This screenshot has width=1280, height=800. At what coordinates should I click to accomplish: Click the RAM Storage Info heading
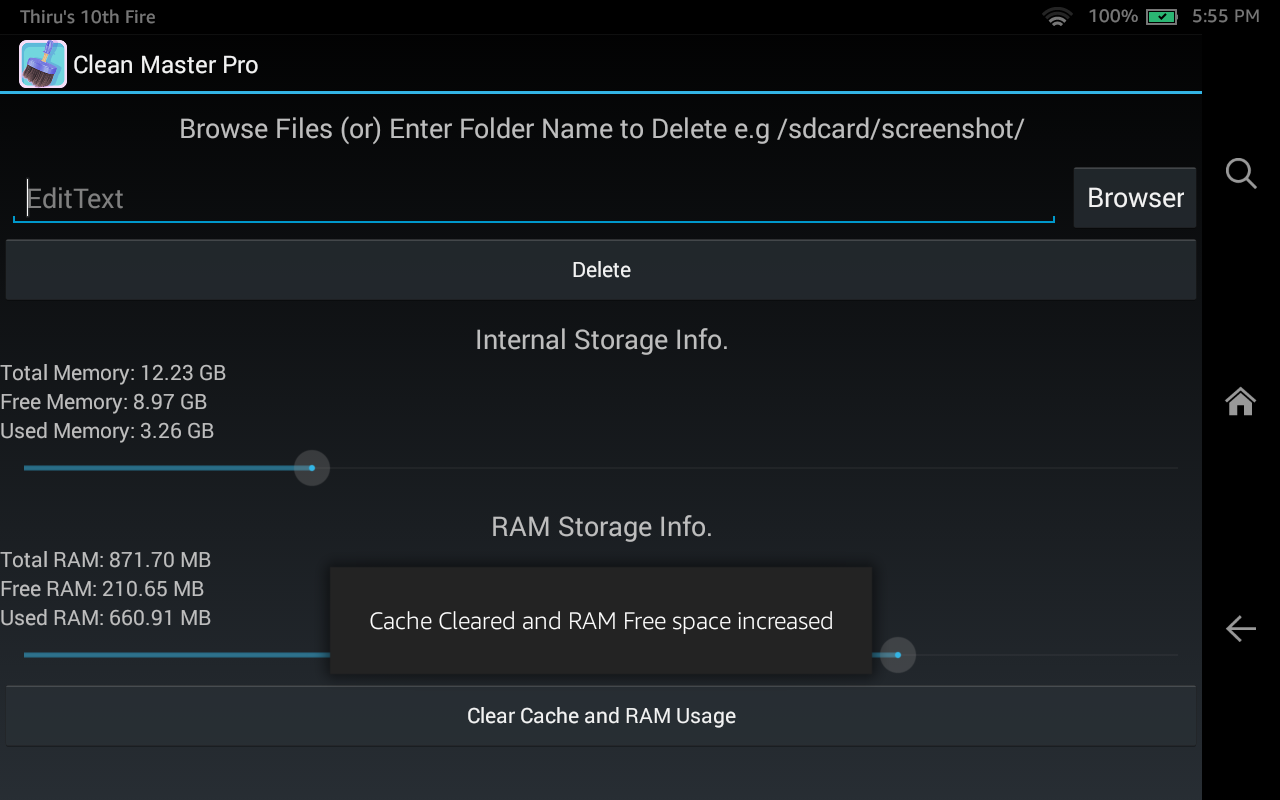pyautogui.click(x=601, y=527)
